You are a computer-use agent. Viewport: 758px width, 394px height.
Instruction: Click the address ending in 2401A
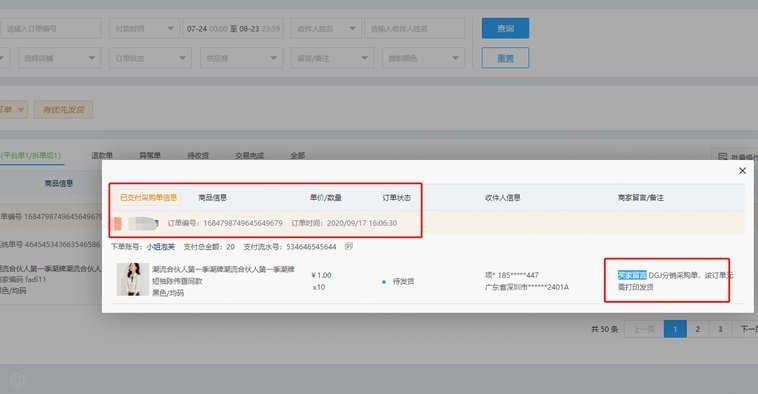527,287
